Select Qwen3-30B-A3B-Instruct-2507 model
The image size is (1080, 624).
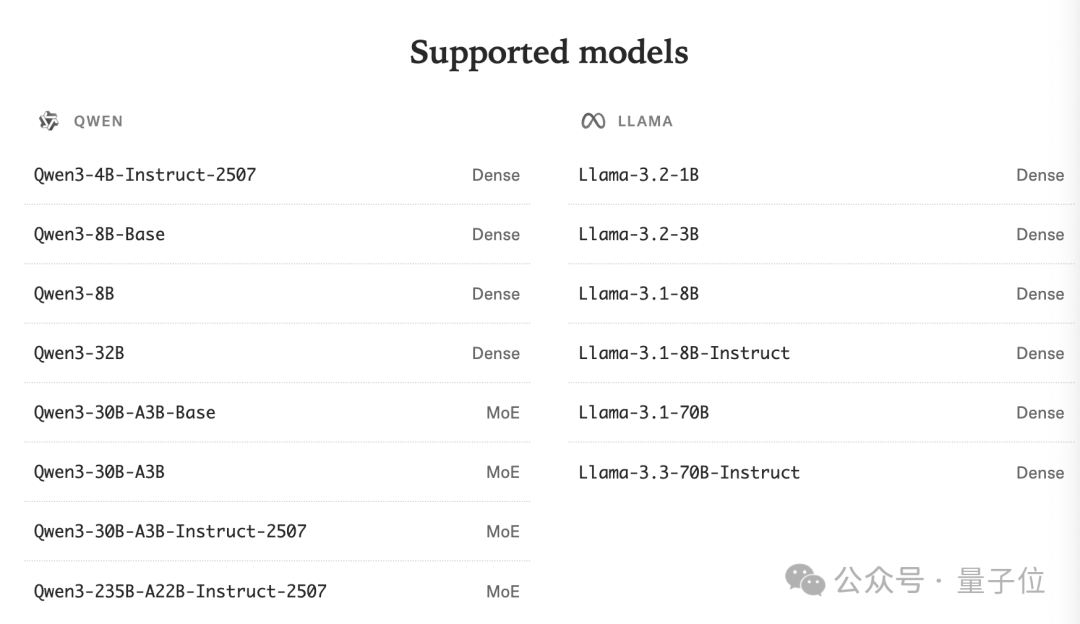pyautogui.click(x=170, y=531)
